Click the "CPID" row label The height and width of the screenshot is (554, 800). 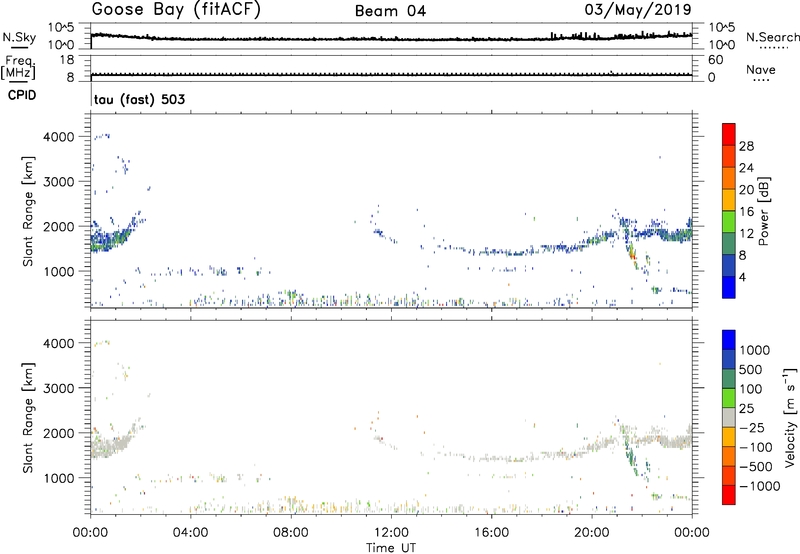coord(22,95)
